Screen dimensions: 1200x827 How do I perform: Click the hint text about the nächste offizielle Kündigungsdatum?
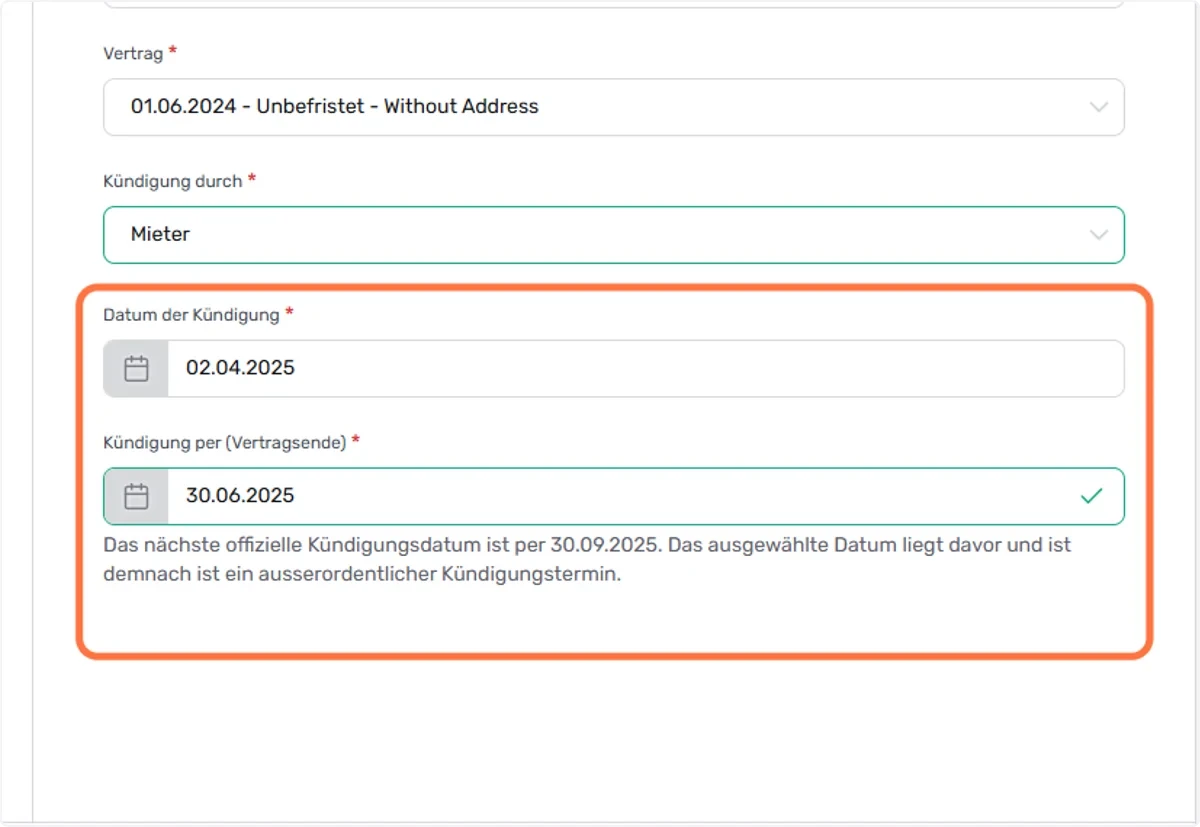point(587,561)
